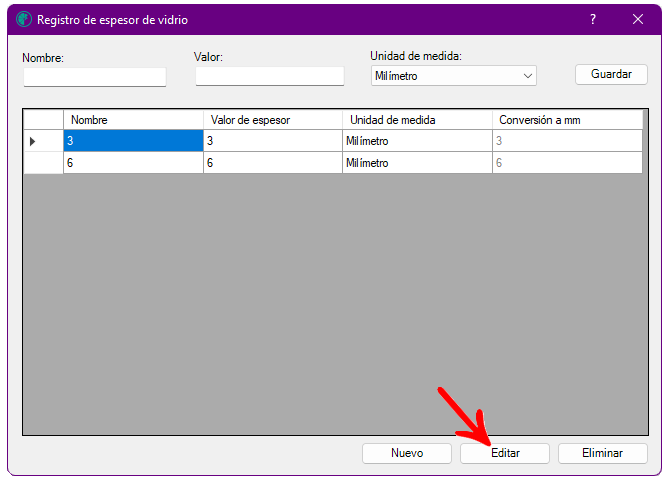Select Conversión a mm cell 3

[567, 141]
